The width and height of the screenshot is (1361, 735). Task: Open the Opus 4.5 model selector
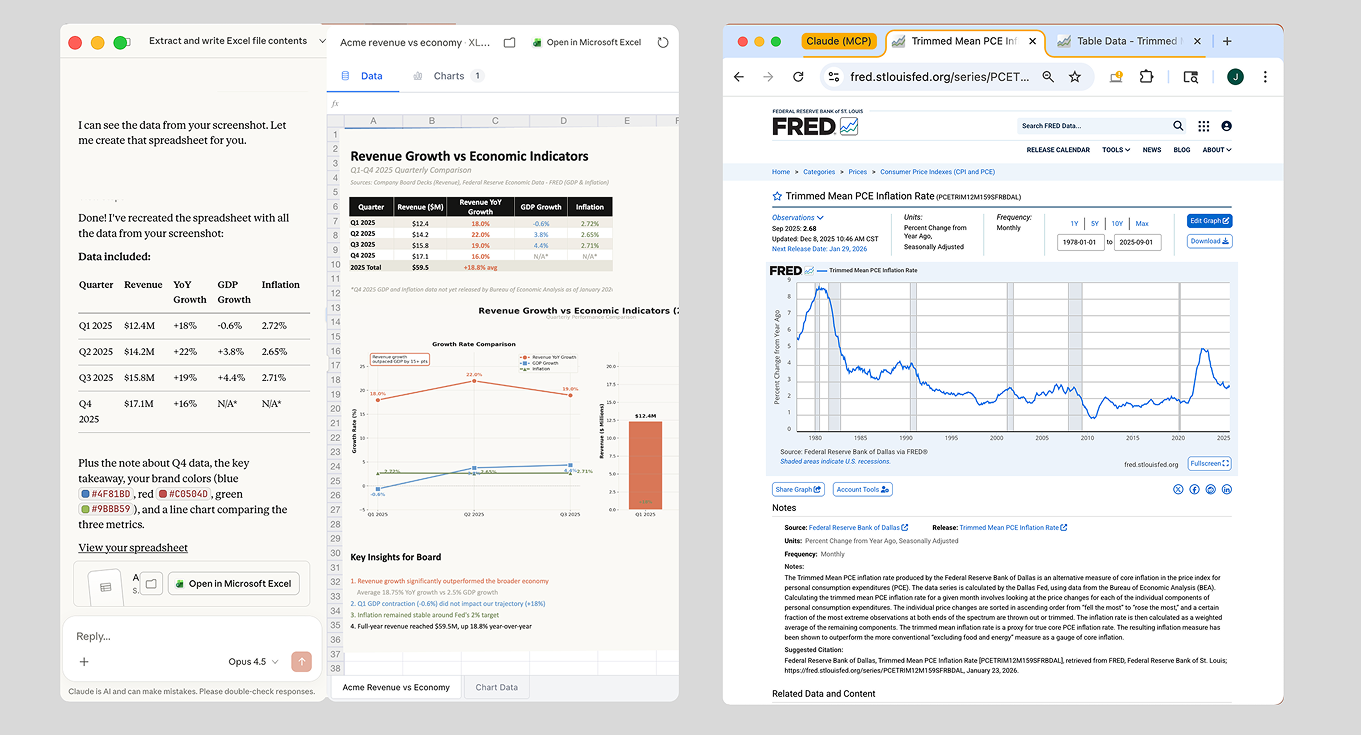[254, 662]
